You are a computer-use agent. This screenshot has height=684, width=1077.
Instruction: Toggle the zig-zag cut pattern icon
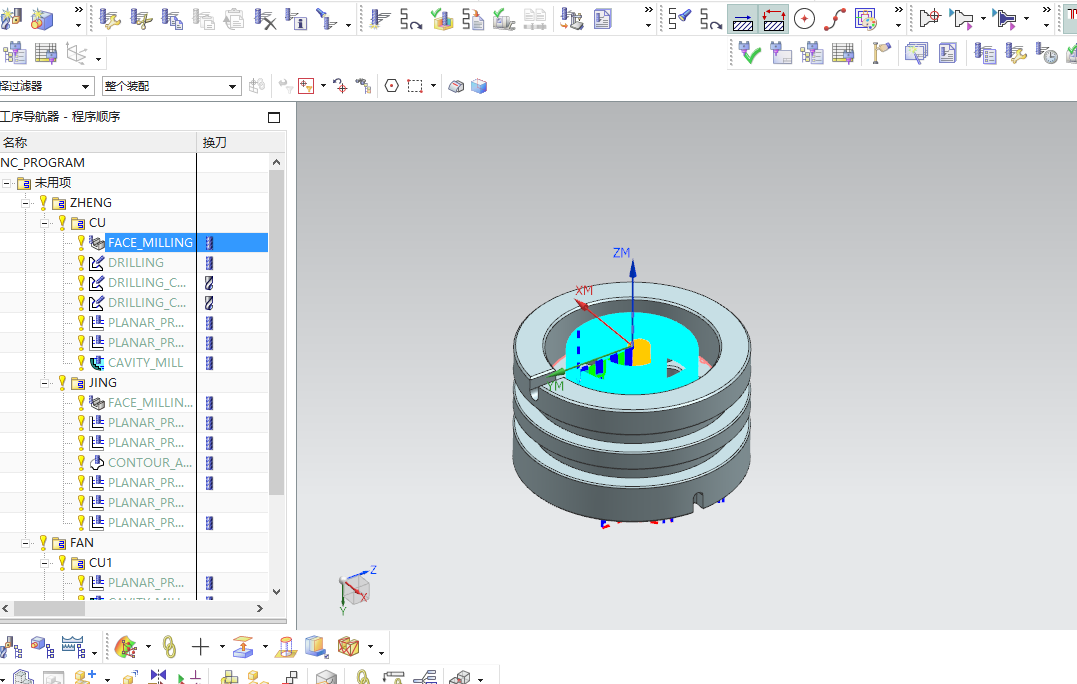(773, 19)
